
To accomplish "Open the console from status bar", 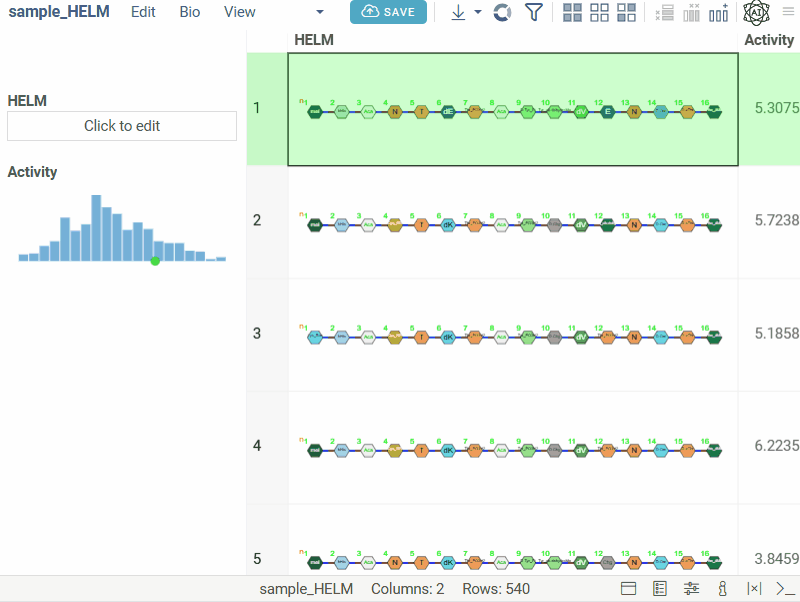I will click(x=785, y=589).
